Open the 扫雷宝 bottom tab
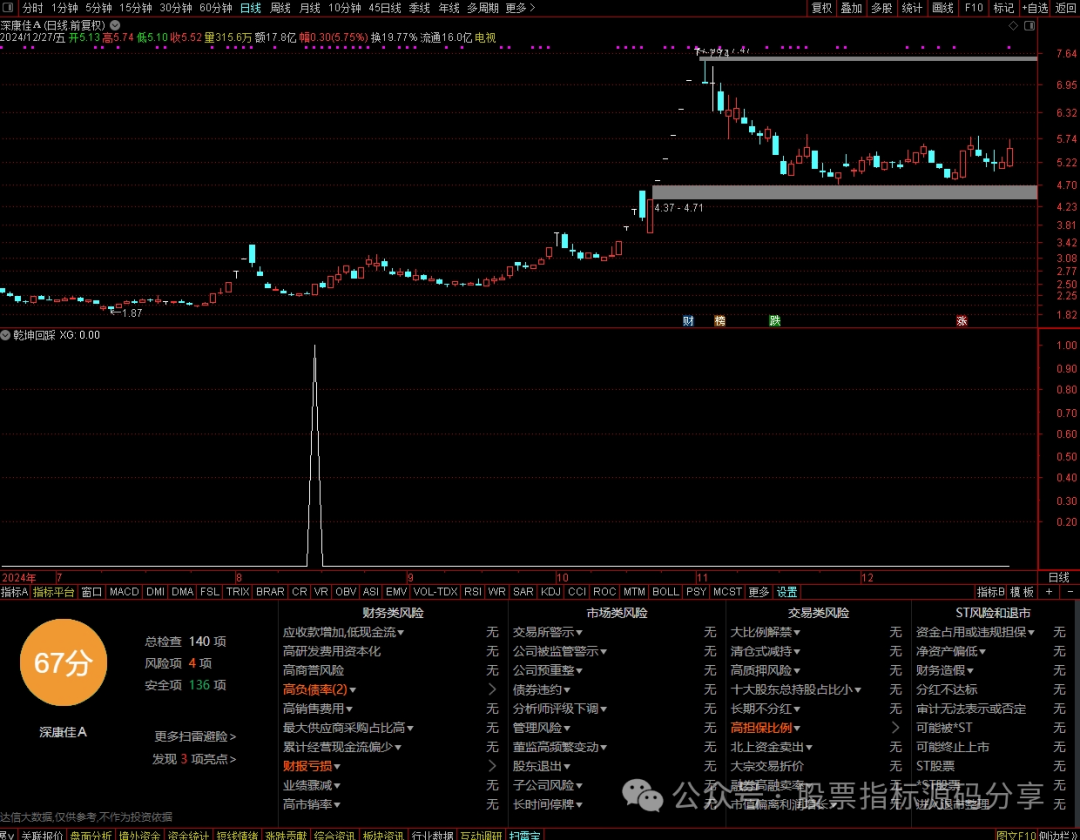 (525, 835)
